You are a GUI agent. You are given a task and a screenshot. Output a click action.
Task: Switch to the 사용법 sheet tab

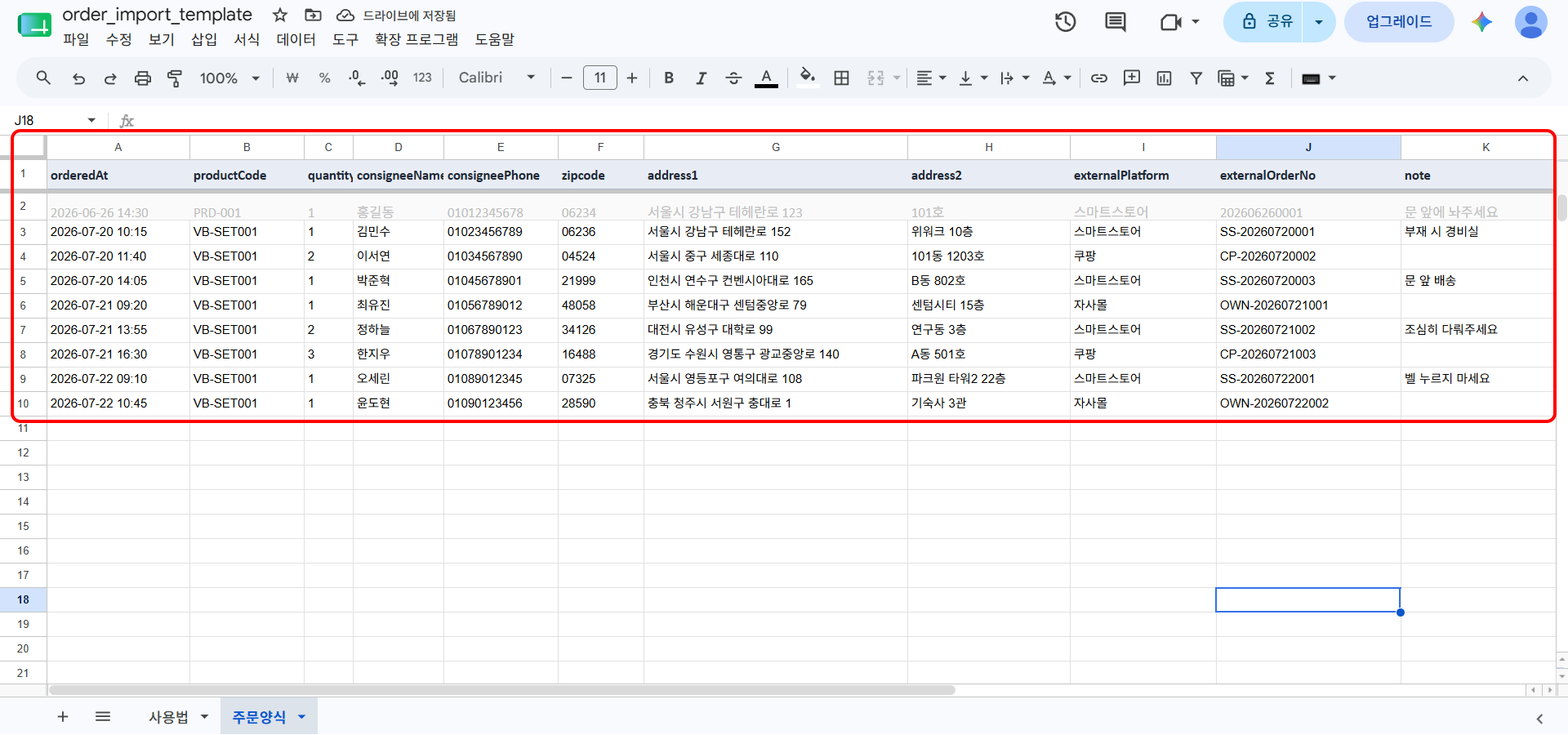[x=168, y=717]
